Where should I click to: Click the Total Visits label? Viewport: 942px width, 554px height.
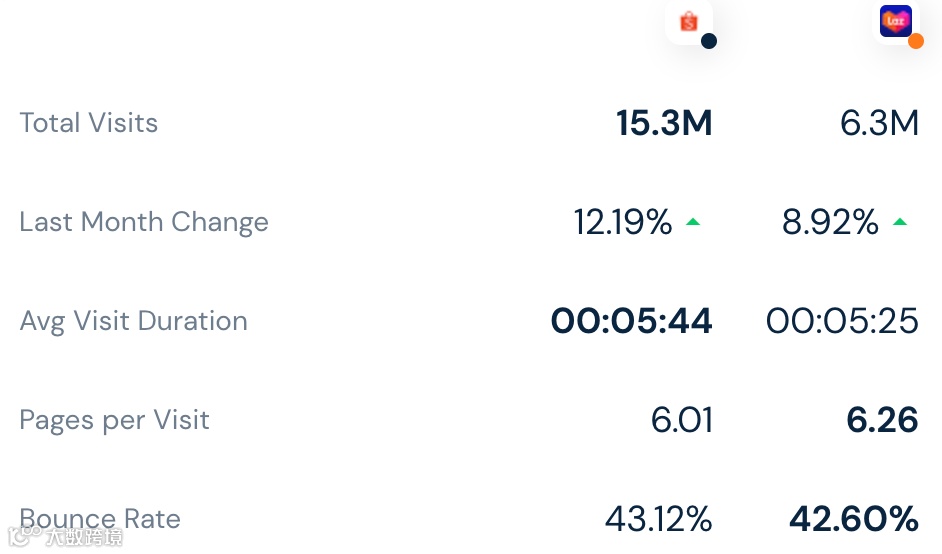(89, 123)
